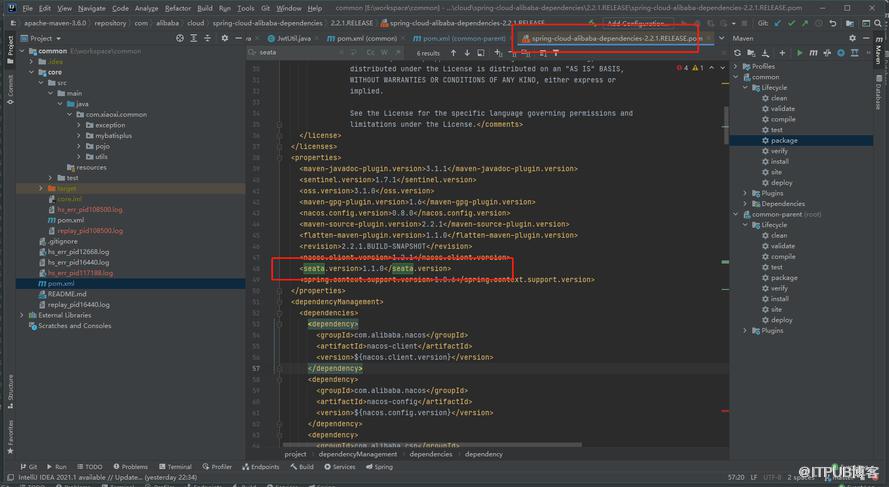Expand all in Project panel toolbar
The height and width of the screenshot is (487, 889).
click(193, 38)
